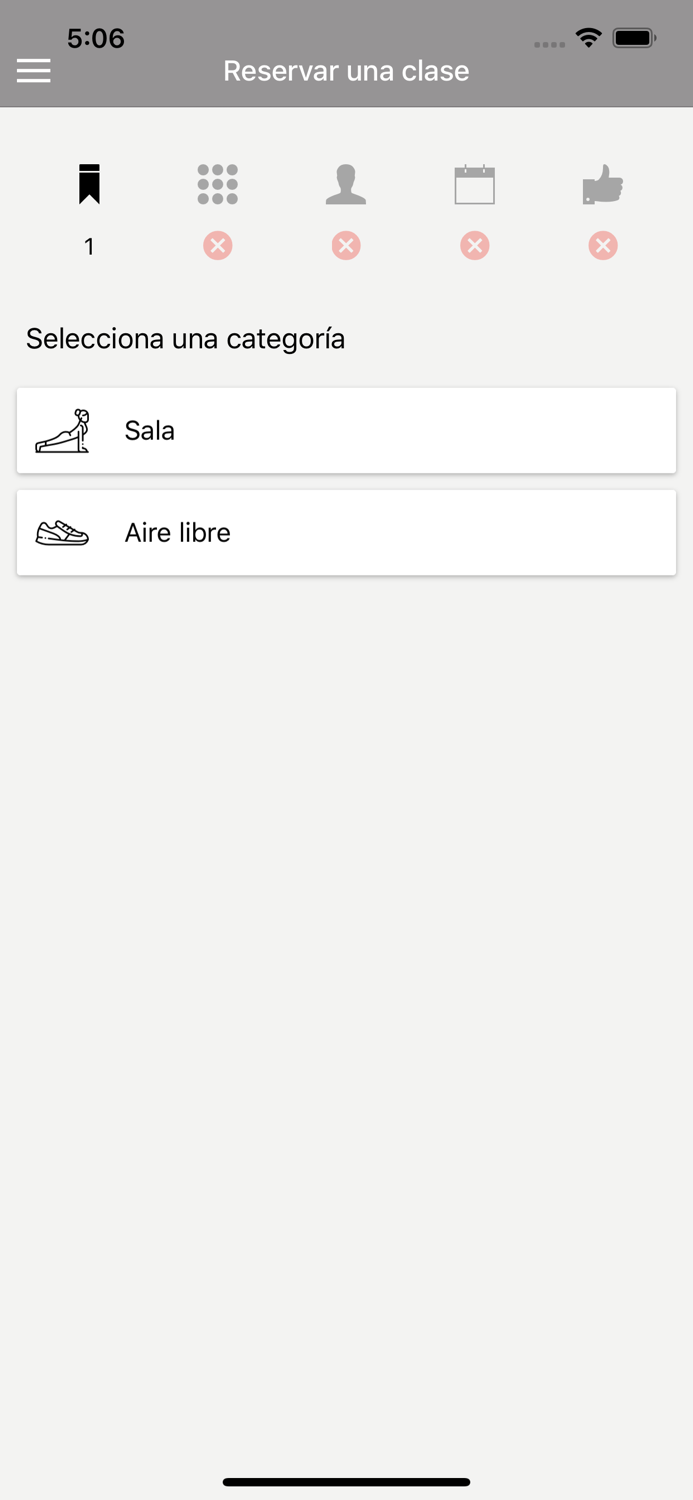This screenshot has width=693, height=1500.
Task: Tap the Reservar una clase title
Action: [x=346, y=71]
